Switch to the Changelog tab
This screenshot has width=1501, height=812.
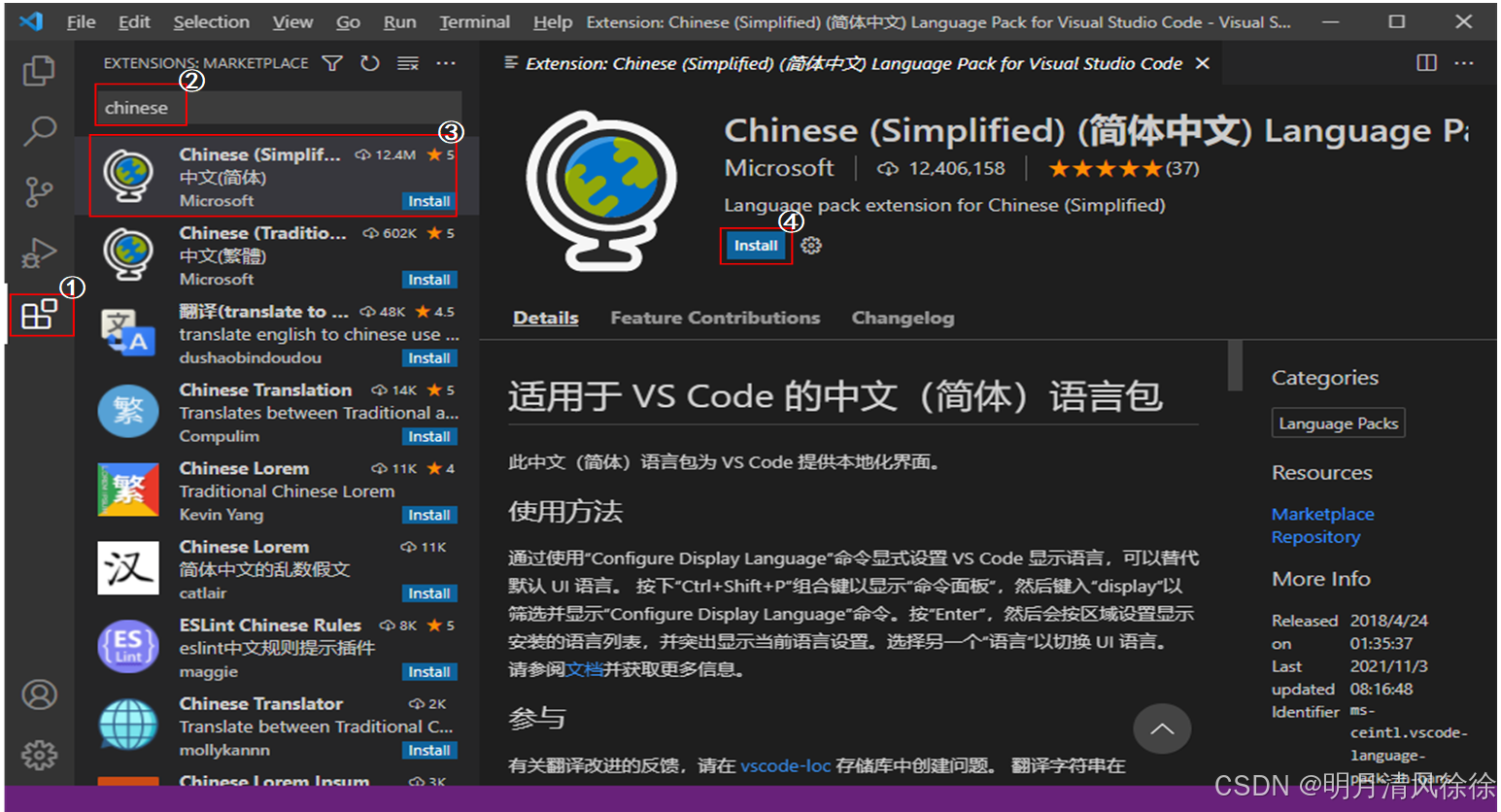point(903,318)
